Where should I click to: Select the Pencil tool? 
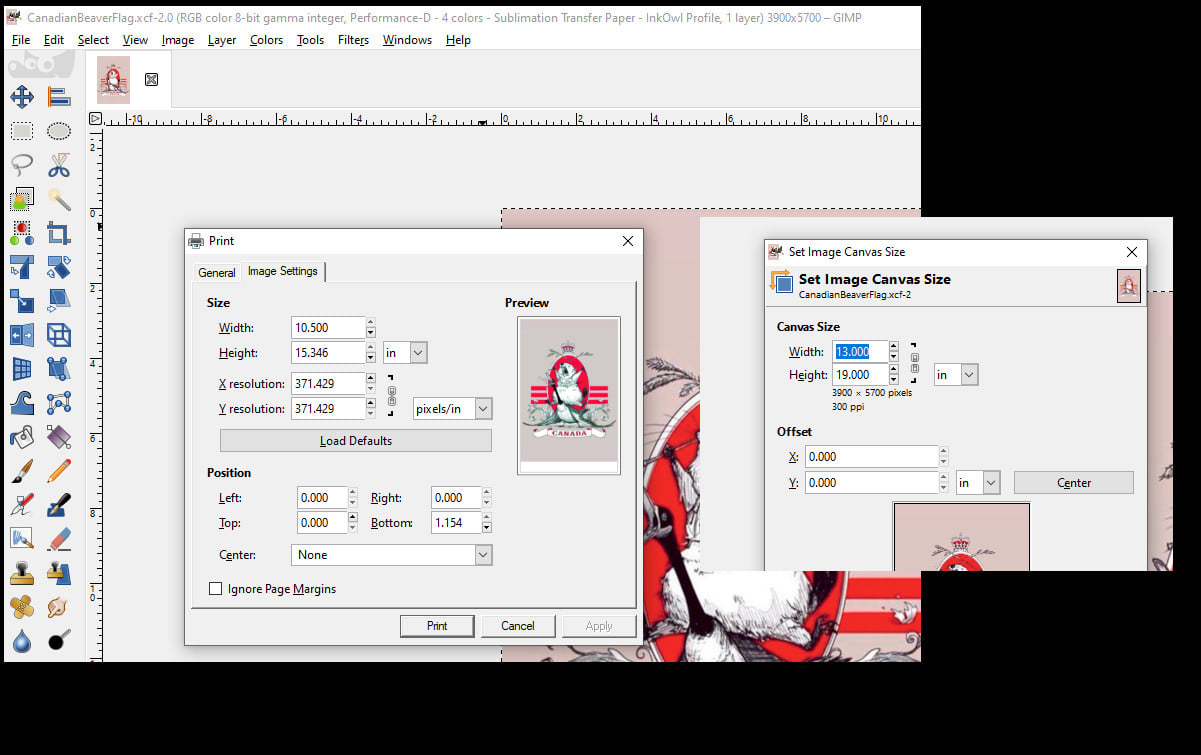[x=59, y=470]
